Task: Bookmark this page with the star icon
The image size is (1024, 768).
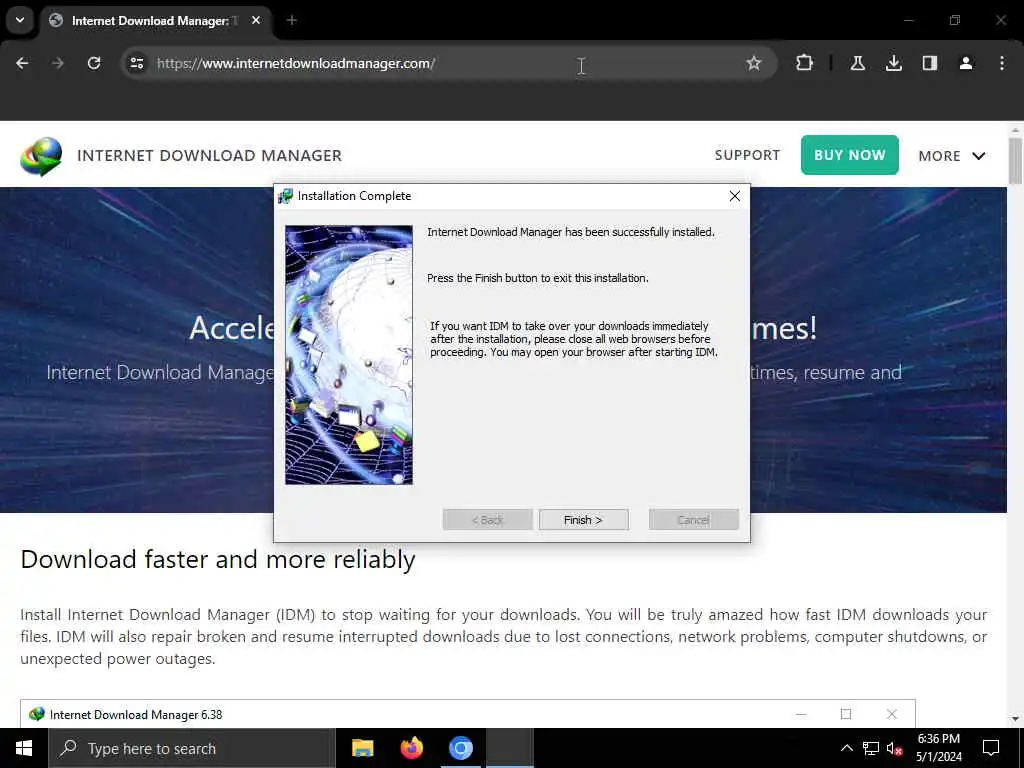Action: (754, 63)
